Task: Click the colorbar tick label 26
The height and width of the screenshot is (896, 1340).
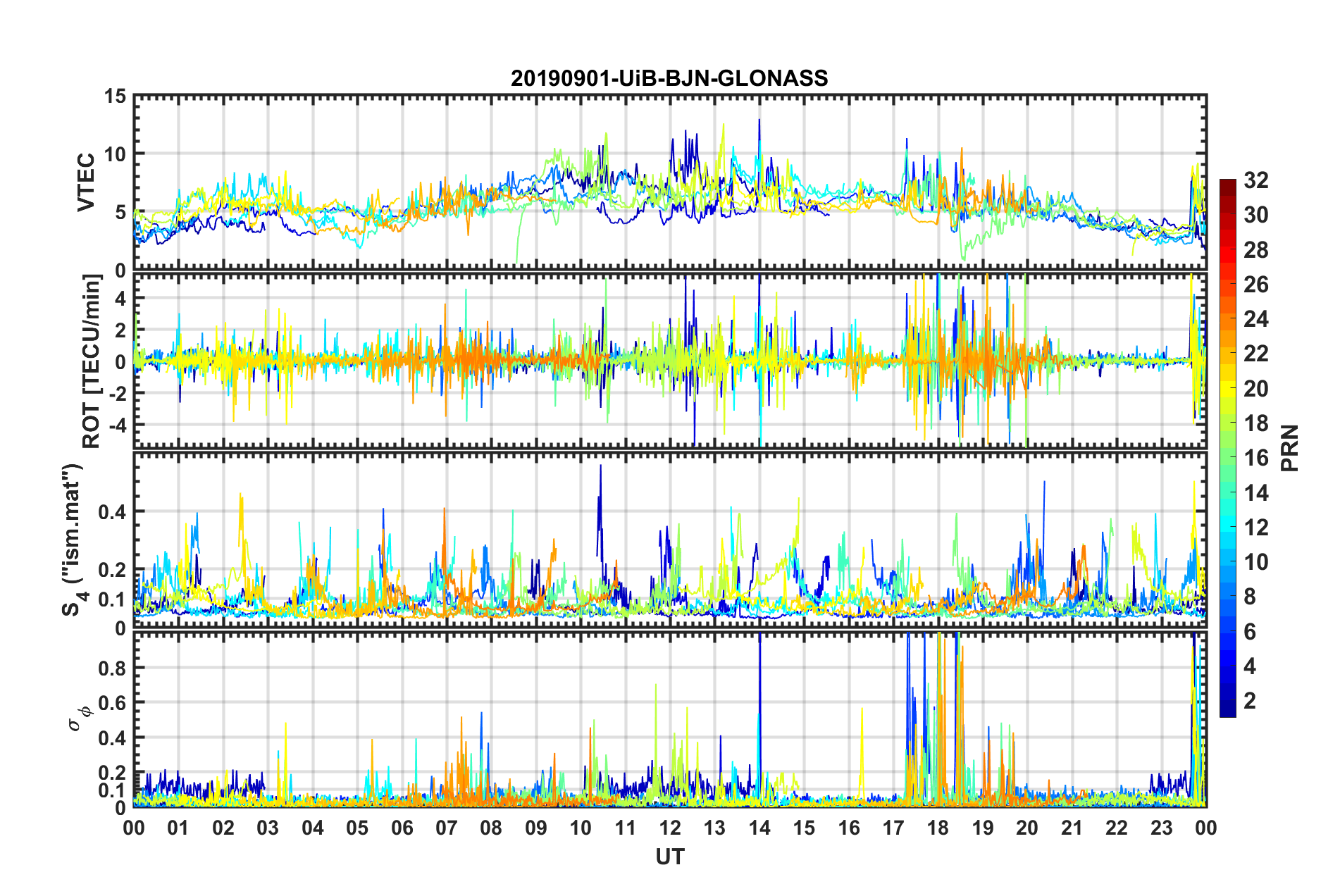Action: 1256,285
